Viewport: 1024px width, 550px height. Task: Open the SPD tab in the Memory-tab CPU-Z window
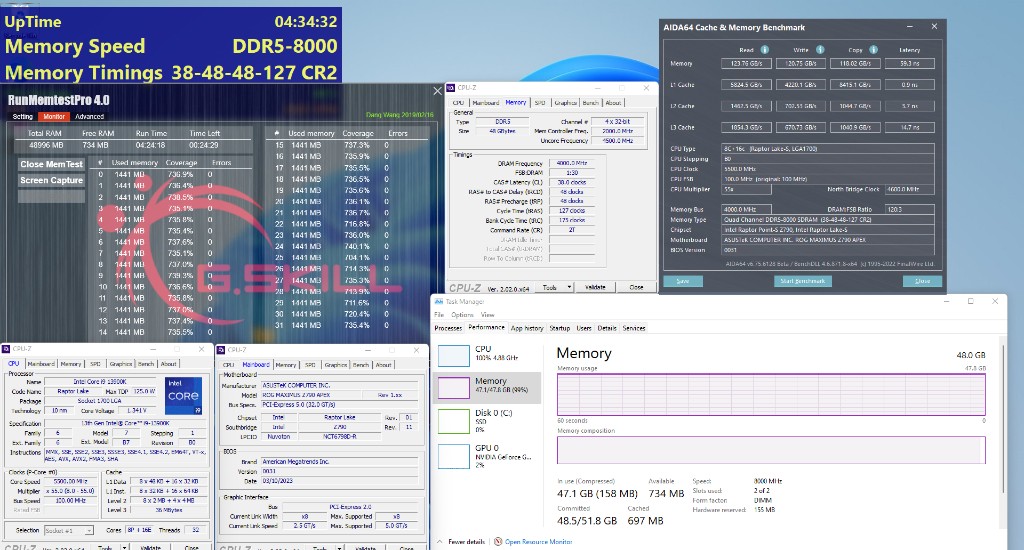[x=540, y=103]
